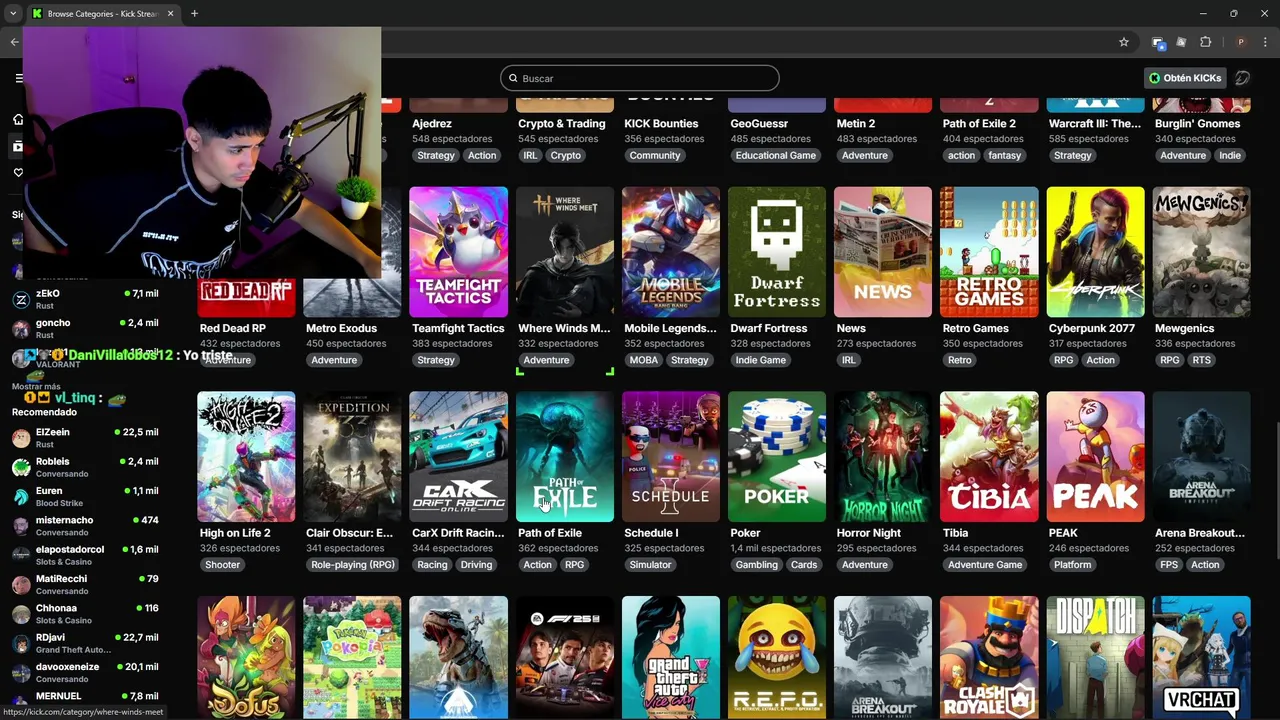This screenshot has width=1280, height=720.
Task: Select Role-playing (RPG) tag under Clair Obscur
Action: point(353,565)
